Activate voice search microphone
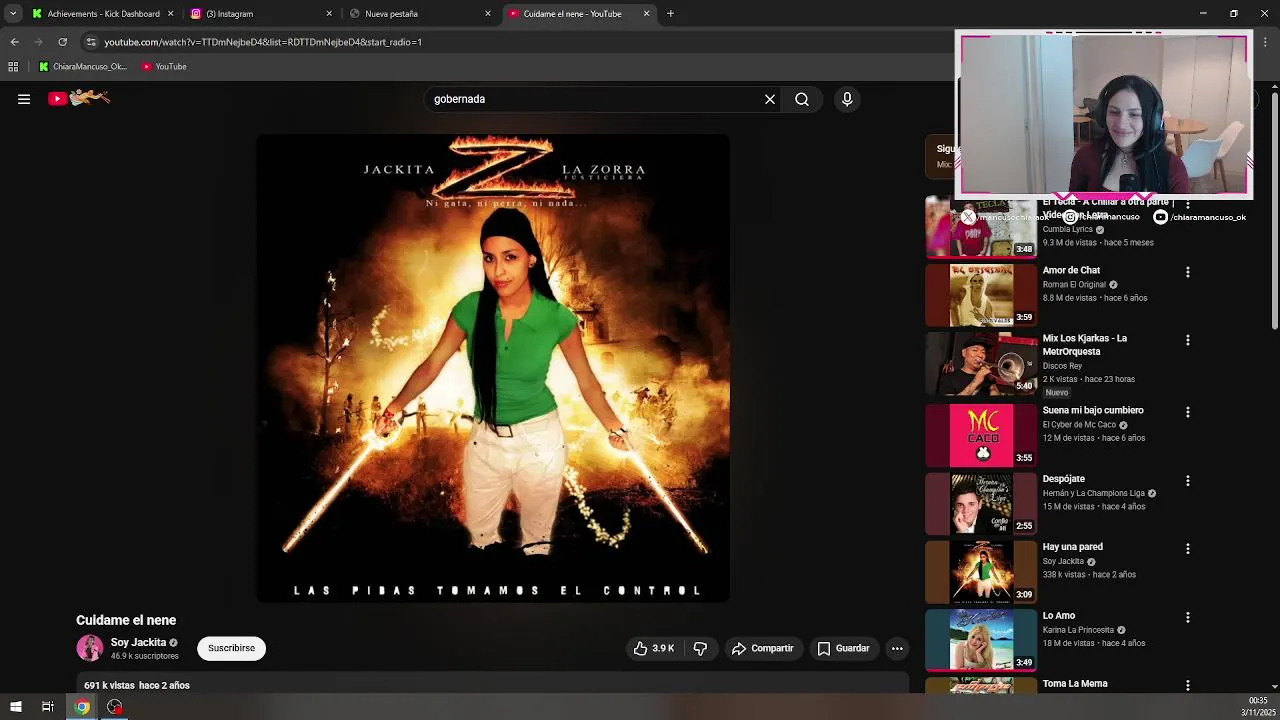Screen dimensions: 1280x720 pyautogui.click(x=847, y=99)
